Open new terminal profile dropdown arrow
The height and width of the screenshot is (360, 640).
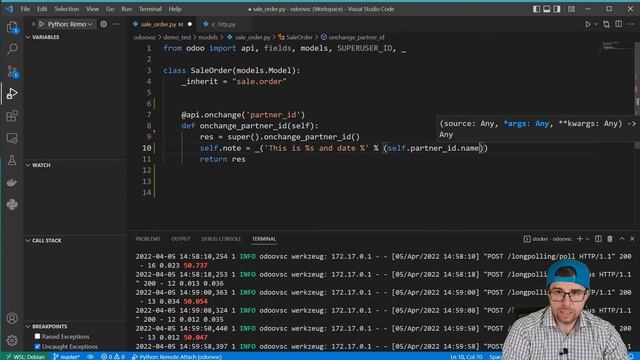(588, 239)
